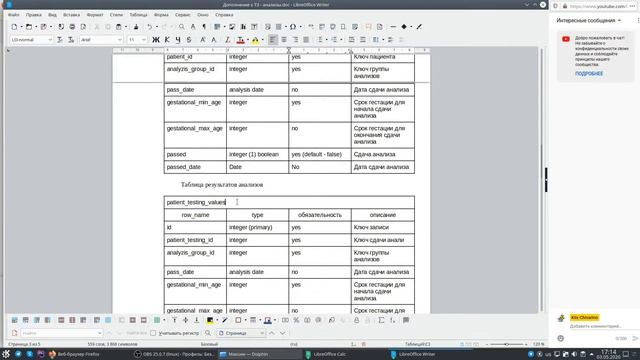Image resolution: width=640 pixels, height=360 pixels.
Task: Open the Таблица menu
Action: (x=138, y=15)
